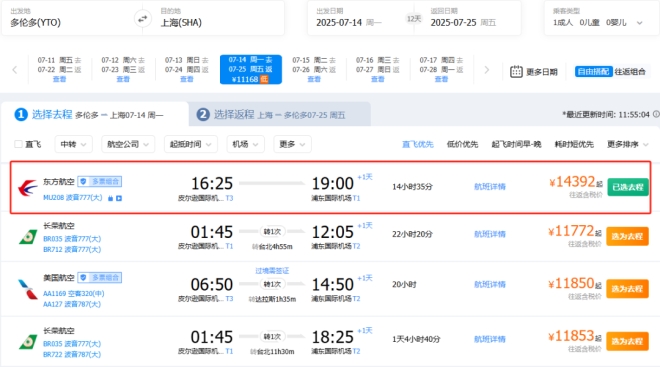
Task: Choose date pair 07-12 / 07-23
Action: (123, 69)
